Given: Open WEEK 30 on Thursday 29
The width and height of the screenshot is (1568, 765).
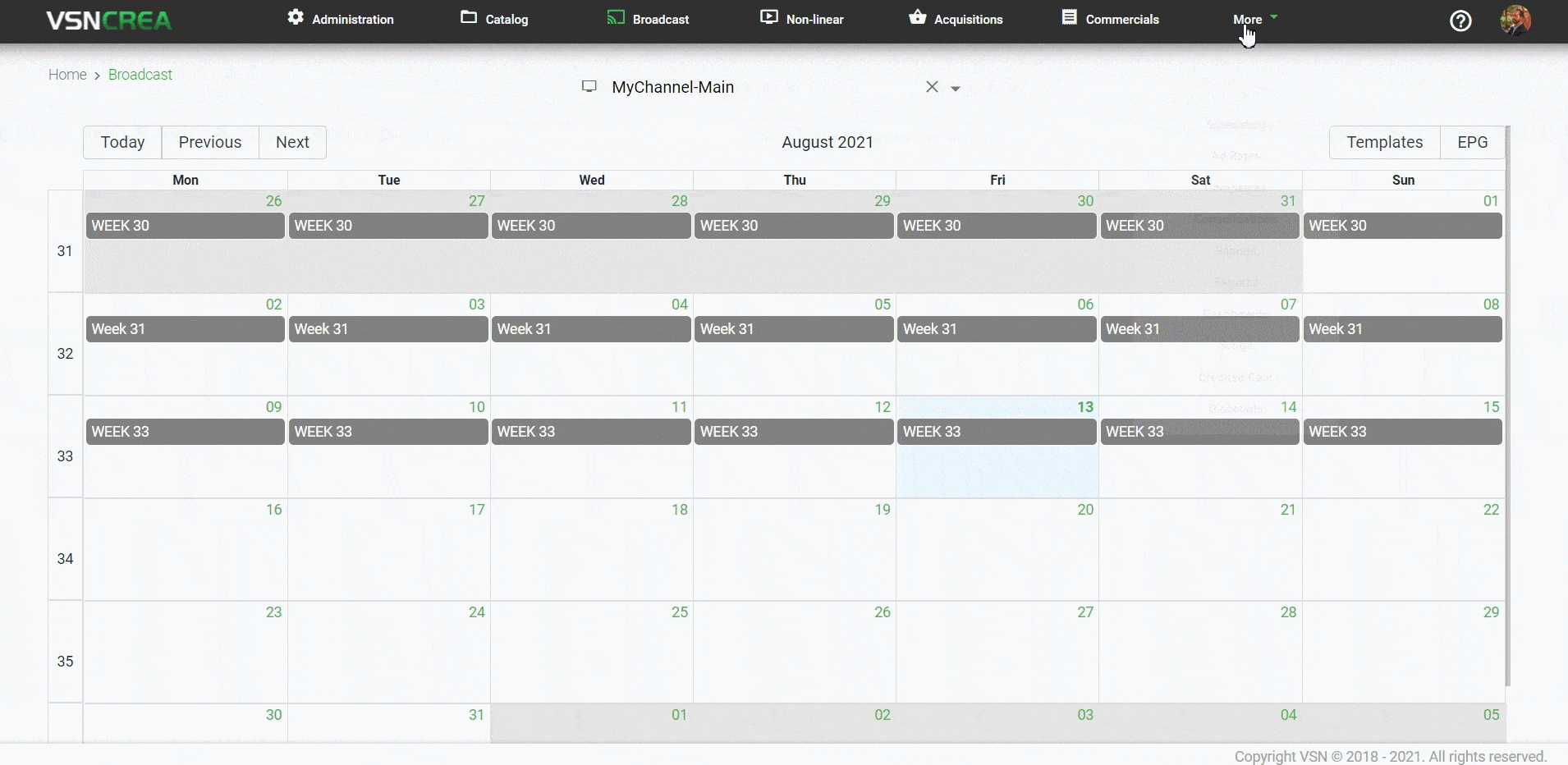Looking at the screenshot, I should (x=794, y=226).
